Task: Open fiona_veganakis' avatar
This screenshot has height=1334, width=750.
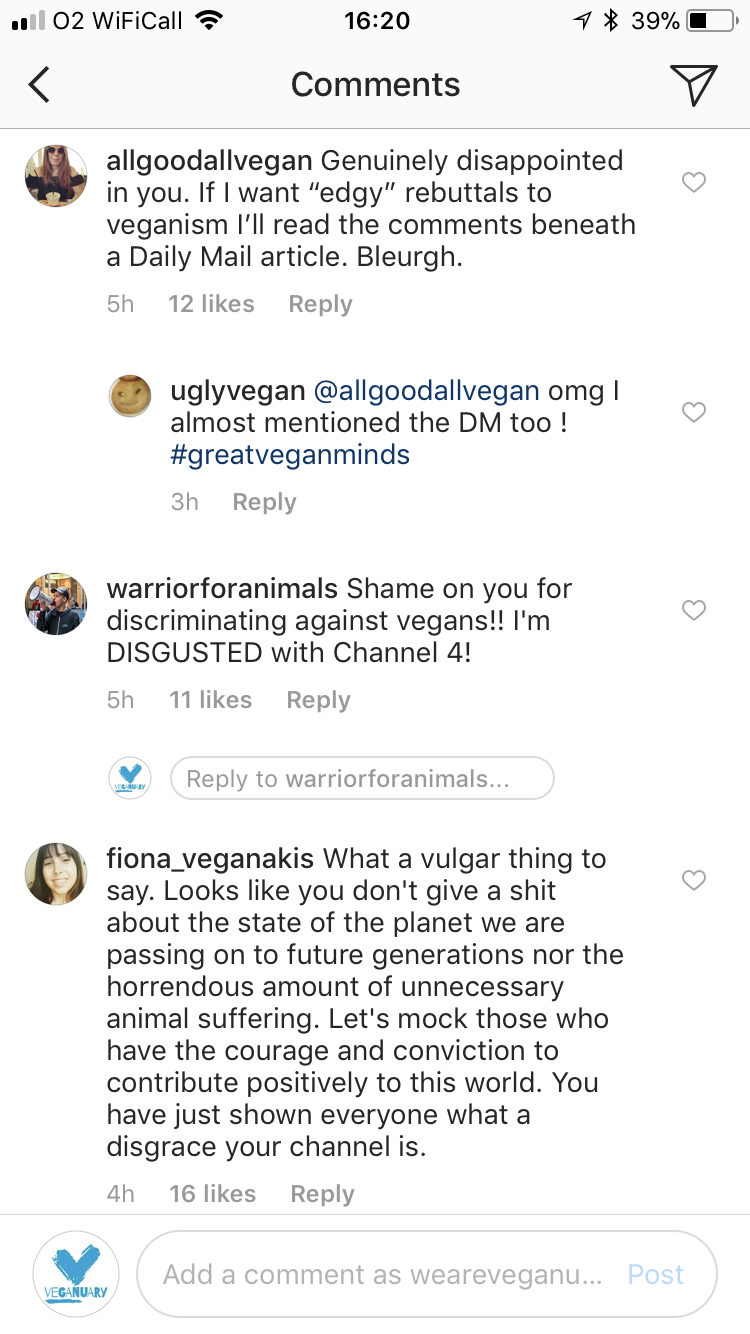Action: 55,873
